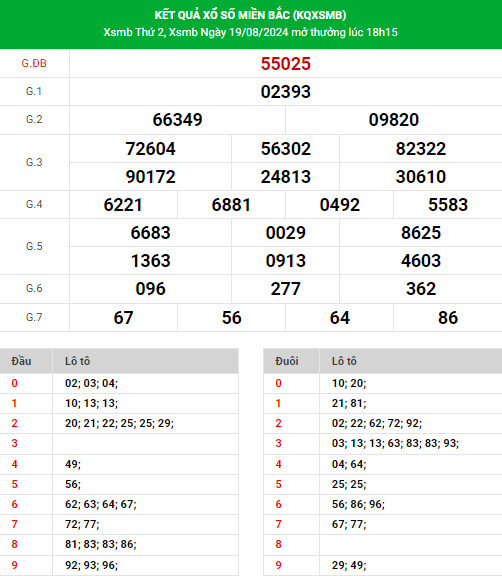Click the Đầu column header
The width and height of the screenshot is (502, 576).
pyautogui.click(x=21, y=361)
